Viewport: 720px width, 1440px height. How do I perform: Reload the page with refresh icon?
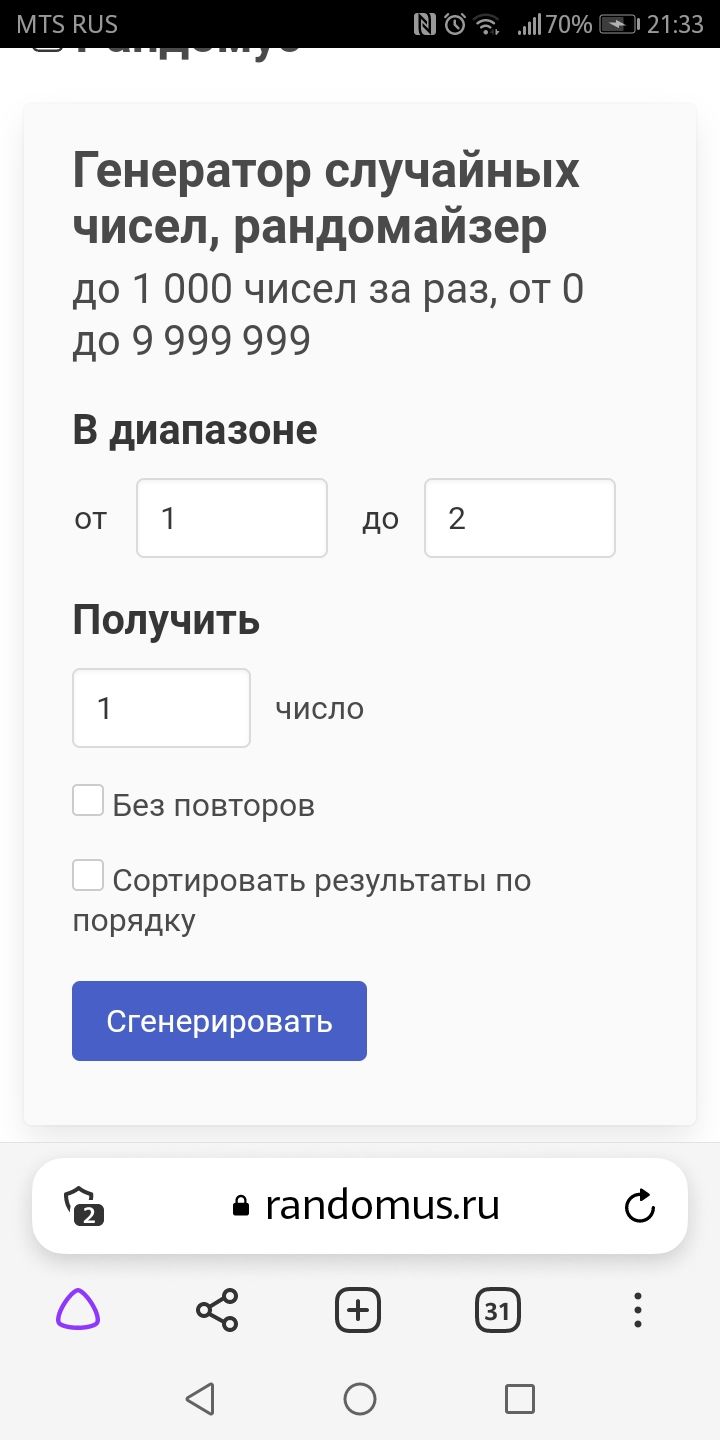[x=639, y=1207]
